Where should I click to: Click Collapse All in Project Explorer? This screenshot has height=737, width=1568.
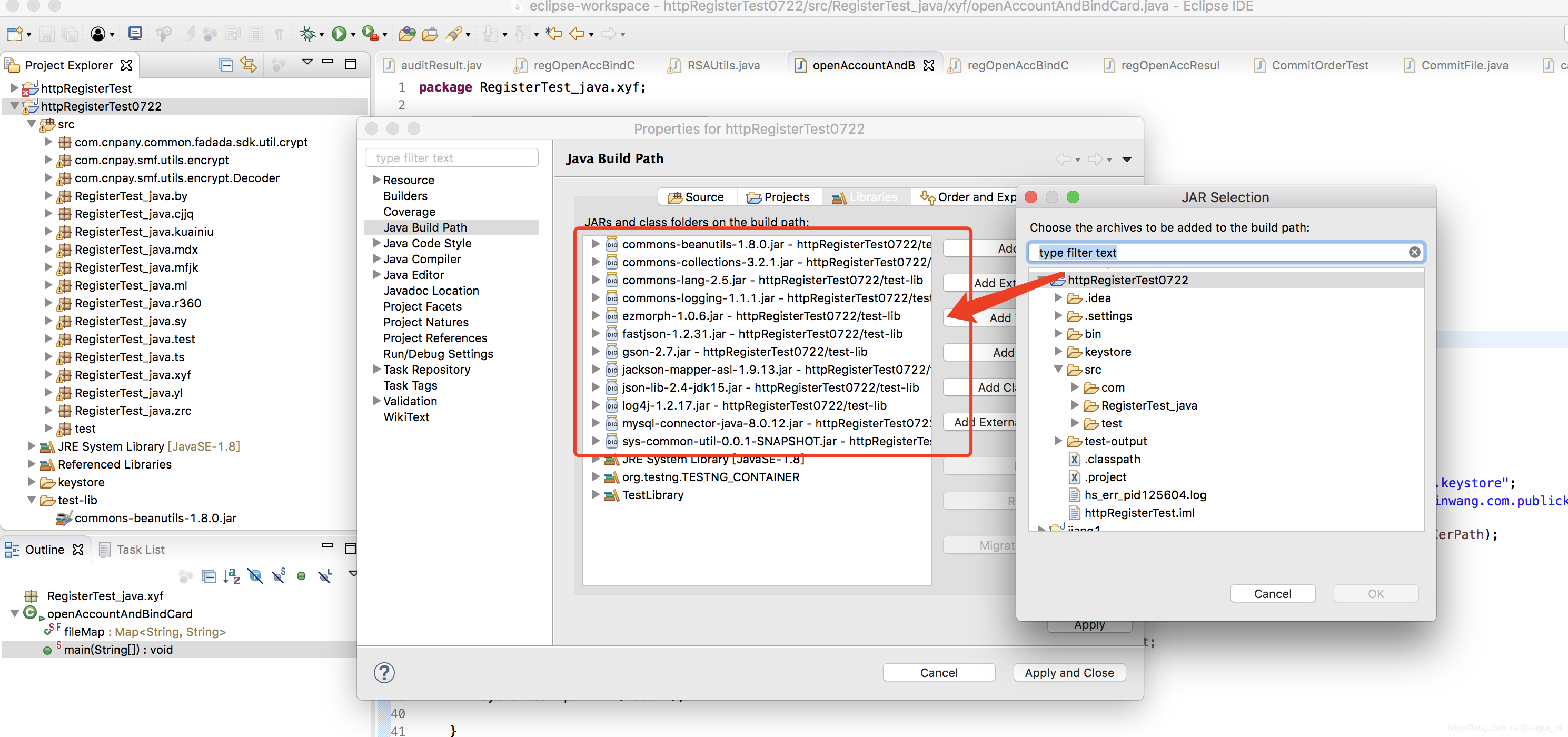pos(226,65)
